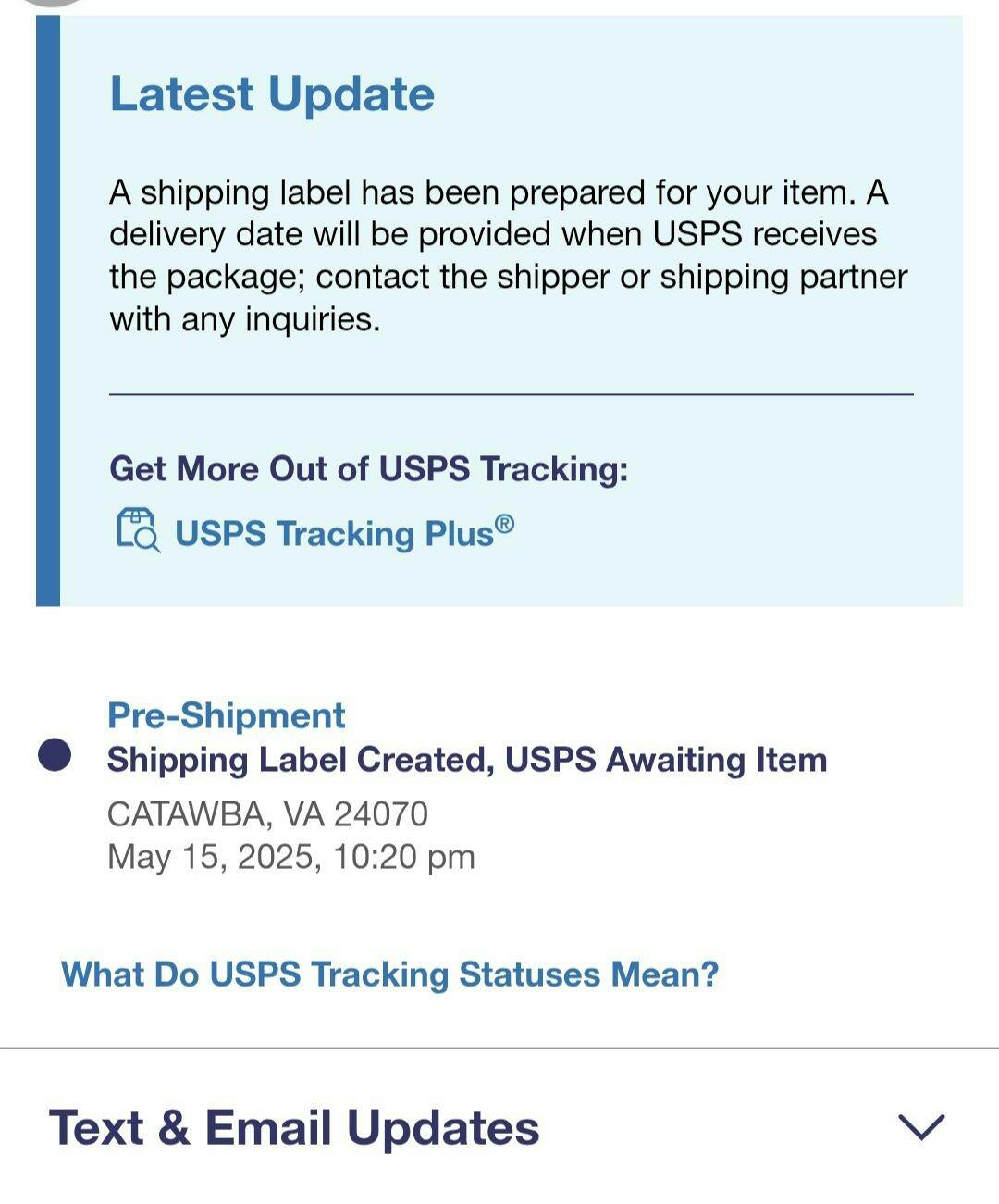Click the separator above Text & Email Updates
The width and height of the screenshot is (999, 1204).
coord(499,1049)
